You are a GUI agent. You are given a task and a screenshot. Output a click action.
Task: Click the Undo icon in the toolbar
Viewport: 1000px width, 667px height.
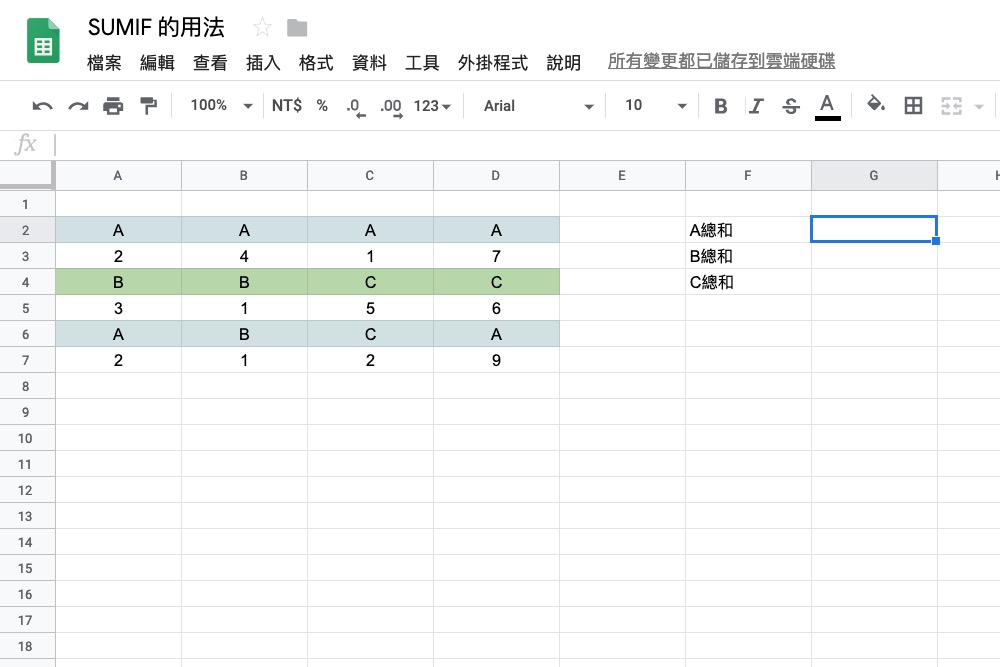pyautogui.click(x=41, y=105)
